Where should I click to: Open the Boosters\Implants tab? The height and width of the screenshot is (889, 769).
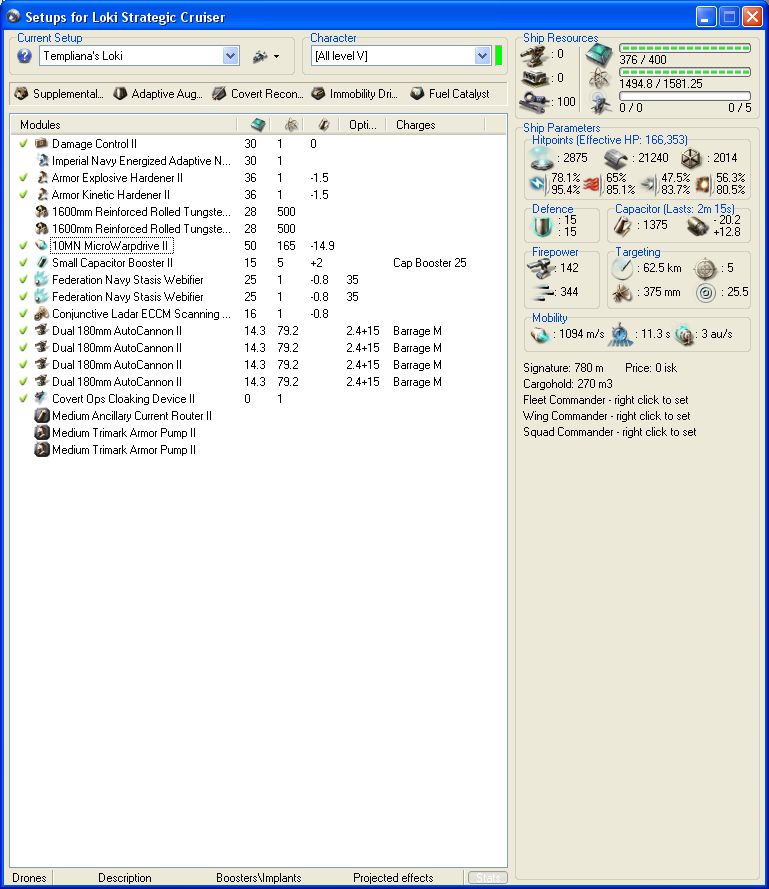[259, 878]
